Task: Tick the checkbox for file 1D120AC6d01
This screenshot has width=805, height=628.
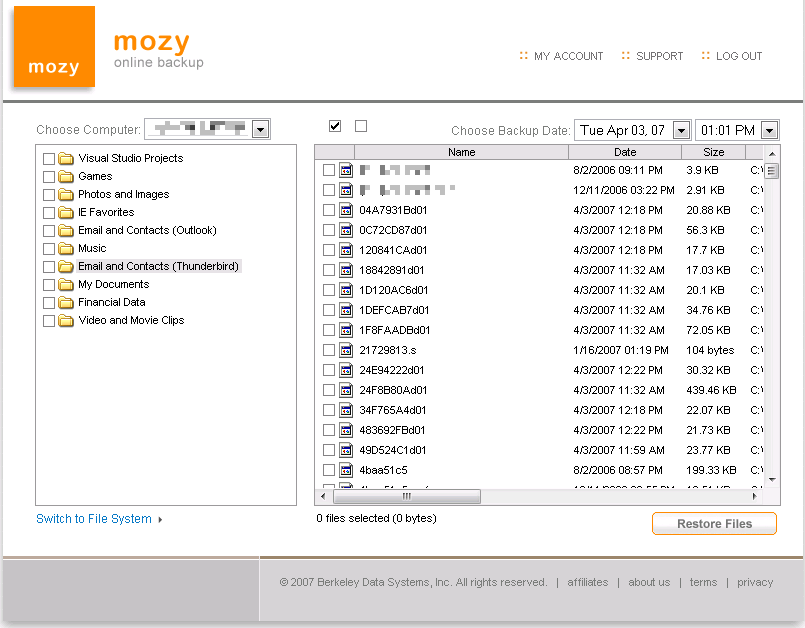Action: [329, 290]
